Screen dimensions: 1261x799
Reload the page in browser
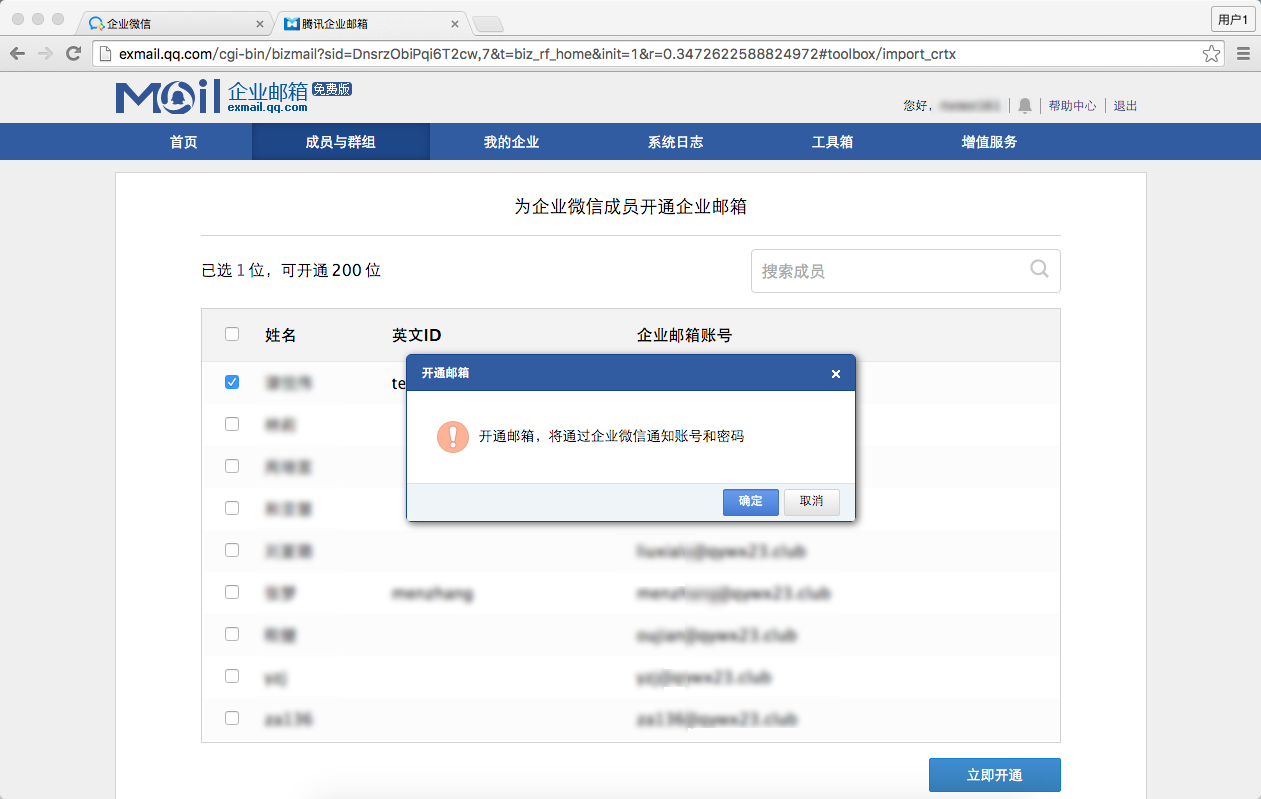73,54
